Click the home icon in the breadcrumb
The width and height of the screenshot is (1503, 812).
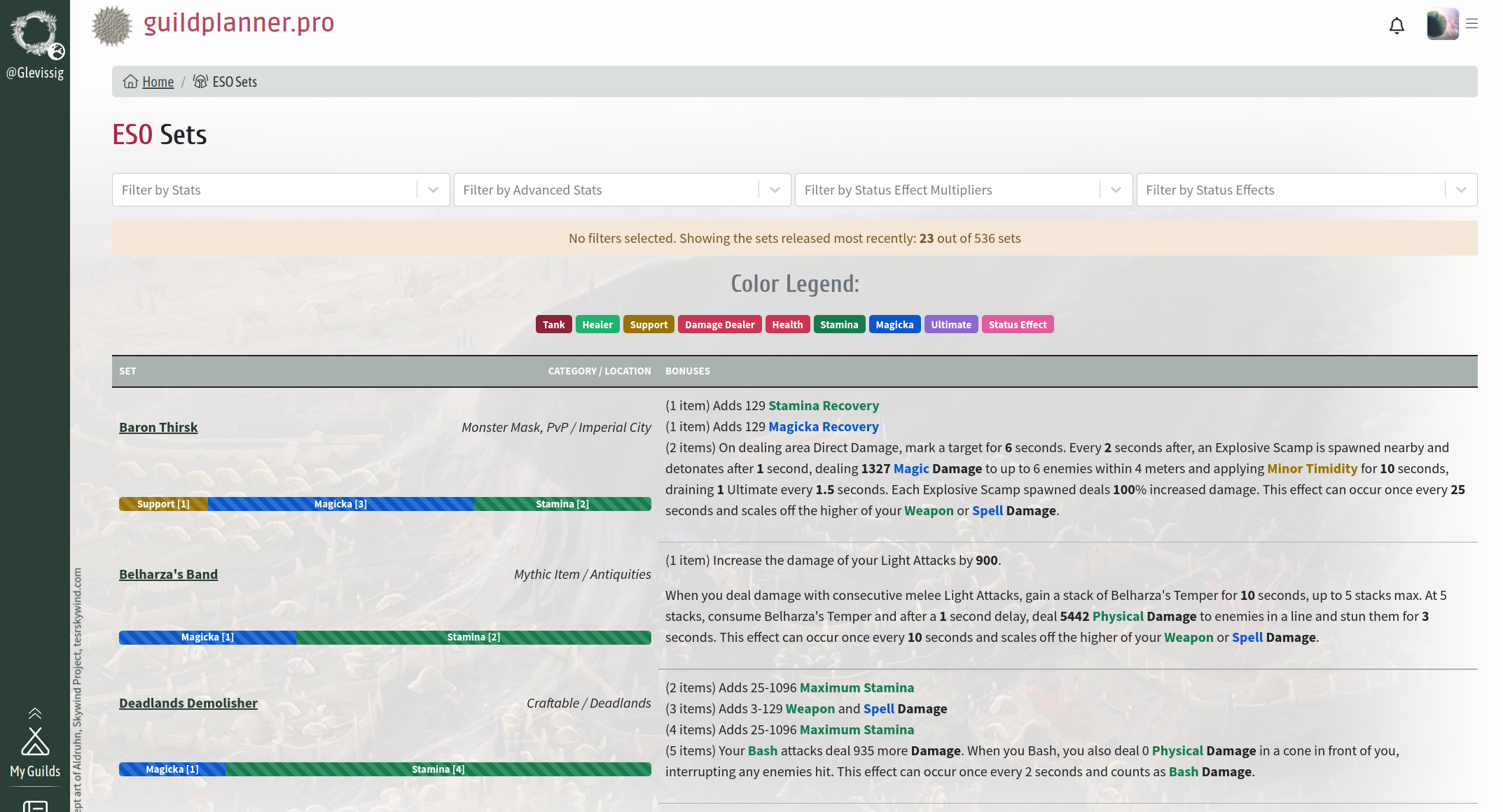tap(130, 81)
